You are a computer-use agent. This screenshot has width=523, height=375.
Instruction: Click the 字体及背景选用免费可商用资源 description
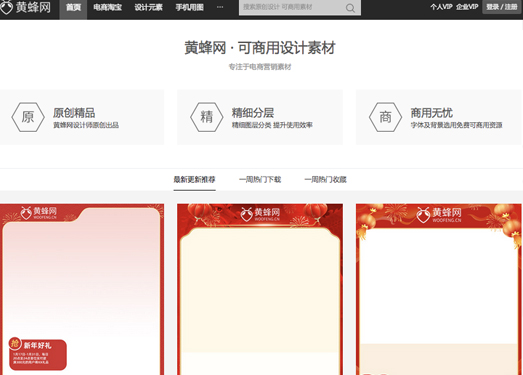[456, 125]
